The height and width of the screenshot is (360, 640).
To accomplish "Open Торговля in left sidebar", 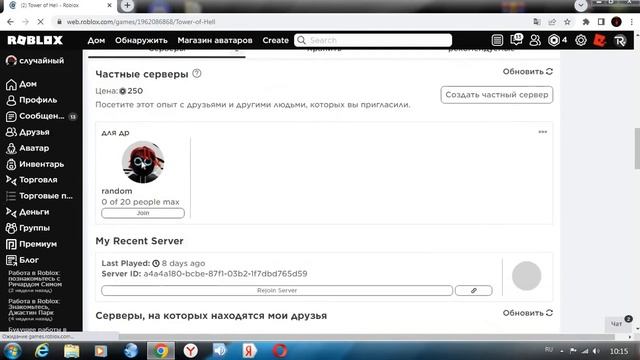I will (32, 180).
